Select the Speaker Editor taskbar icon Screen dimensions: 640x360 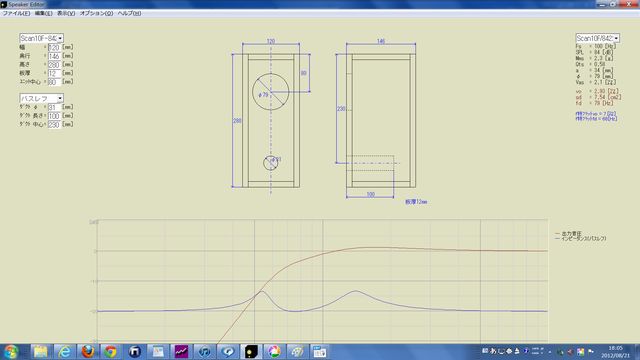[x=251, y=351]
